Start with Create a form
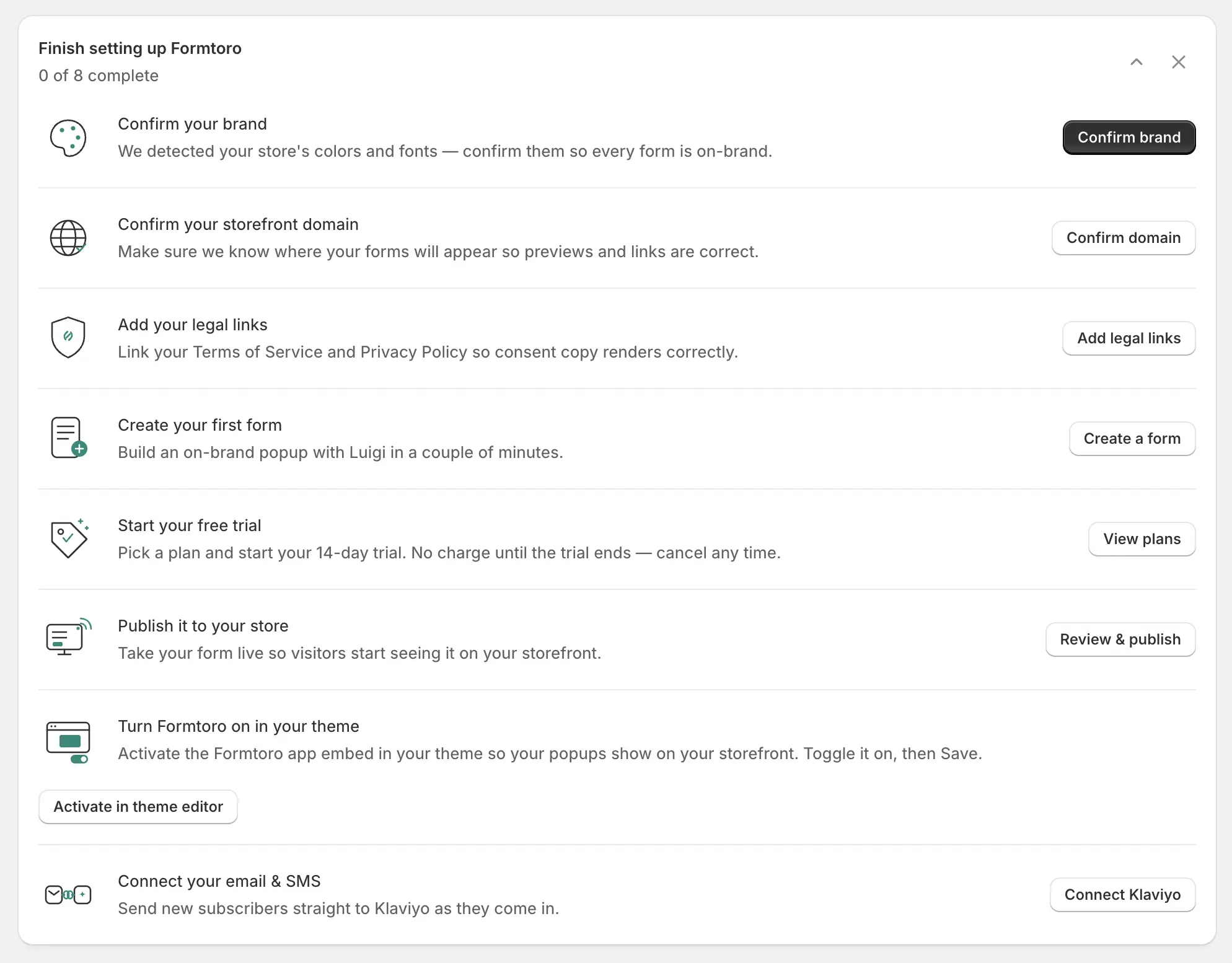 pyautogui.click(x=1132, y=439)
